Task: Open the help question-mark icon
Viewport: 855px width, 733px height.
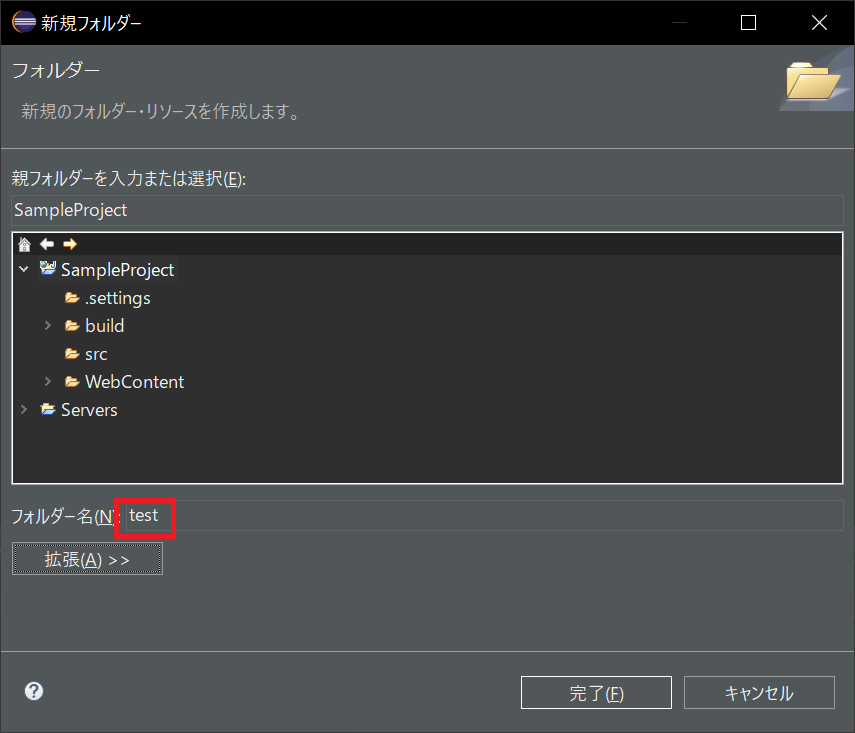Action: point(33,691)
